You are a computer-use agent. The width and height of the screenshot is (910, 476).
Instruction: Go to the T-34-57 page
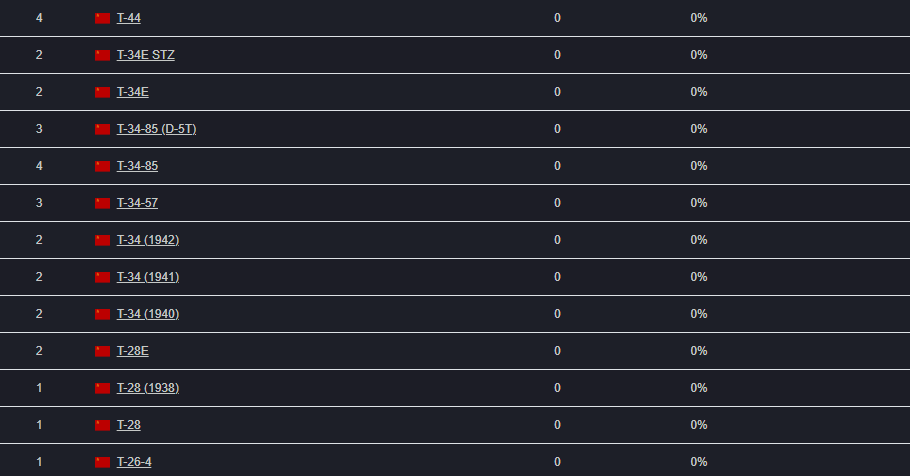pos(137,203)
